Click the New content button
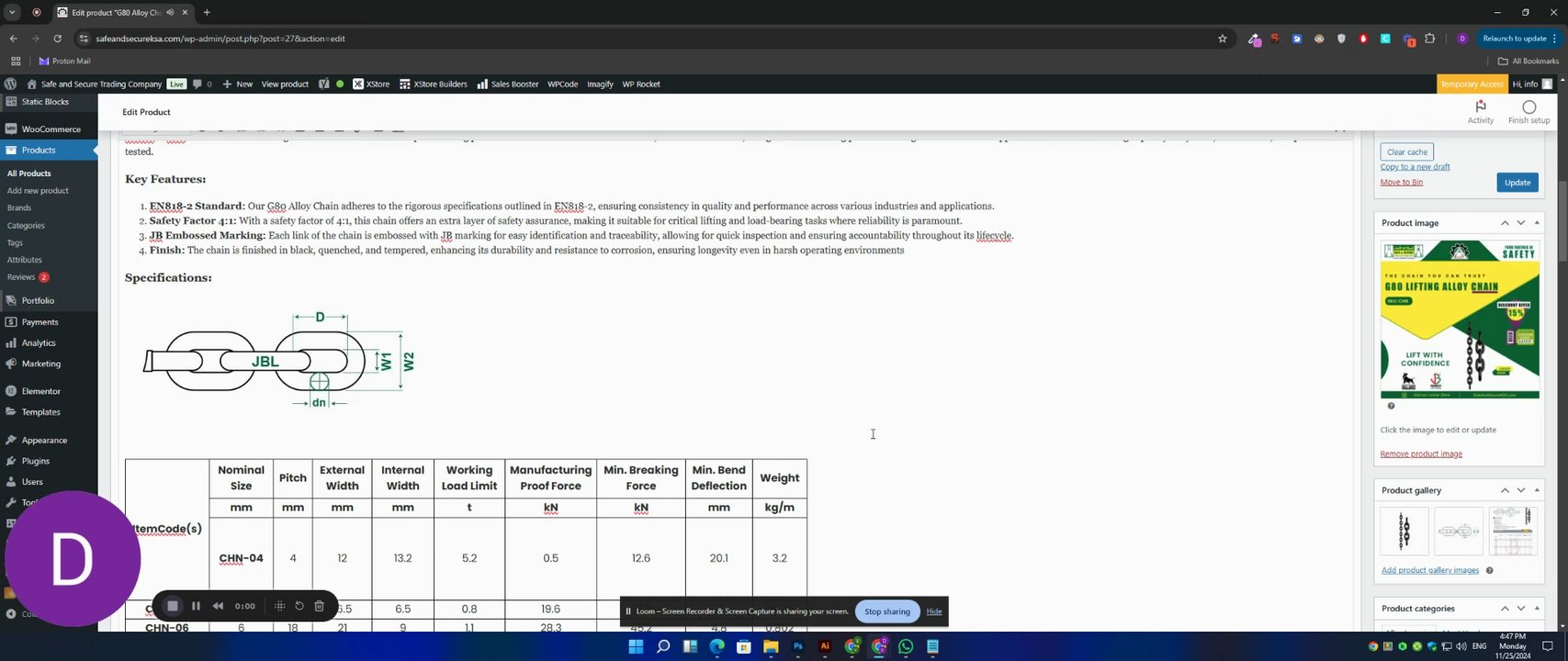This screenshot has height=661, width=1568. tap(237, 84)
